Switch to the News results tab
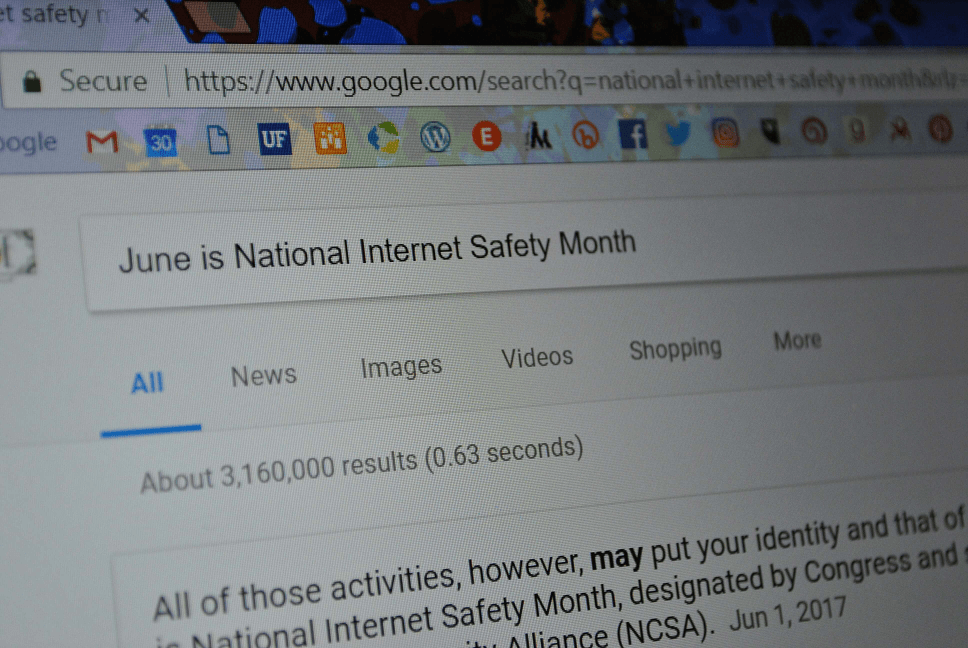968x648 pixels. coord(264,375)
